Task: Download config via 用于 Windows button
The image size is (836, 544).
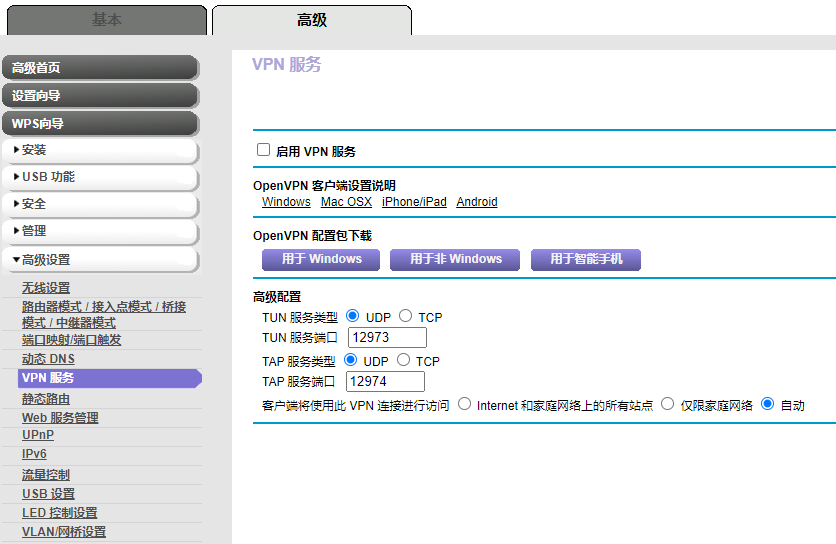Action: [321, 260]
